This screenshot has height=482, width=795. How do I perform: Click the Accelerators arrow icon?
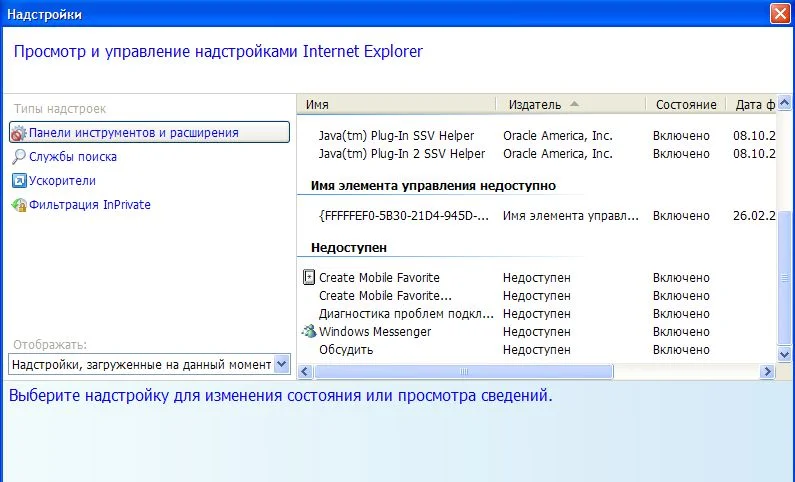pos(19,180)
